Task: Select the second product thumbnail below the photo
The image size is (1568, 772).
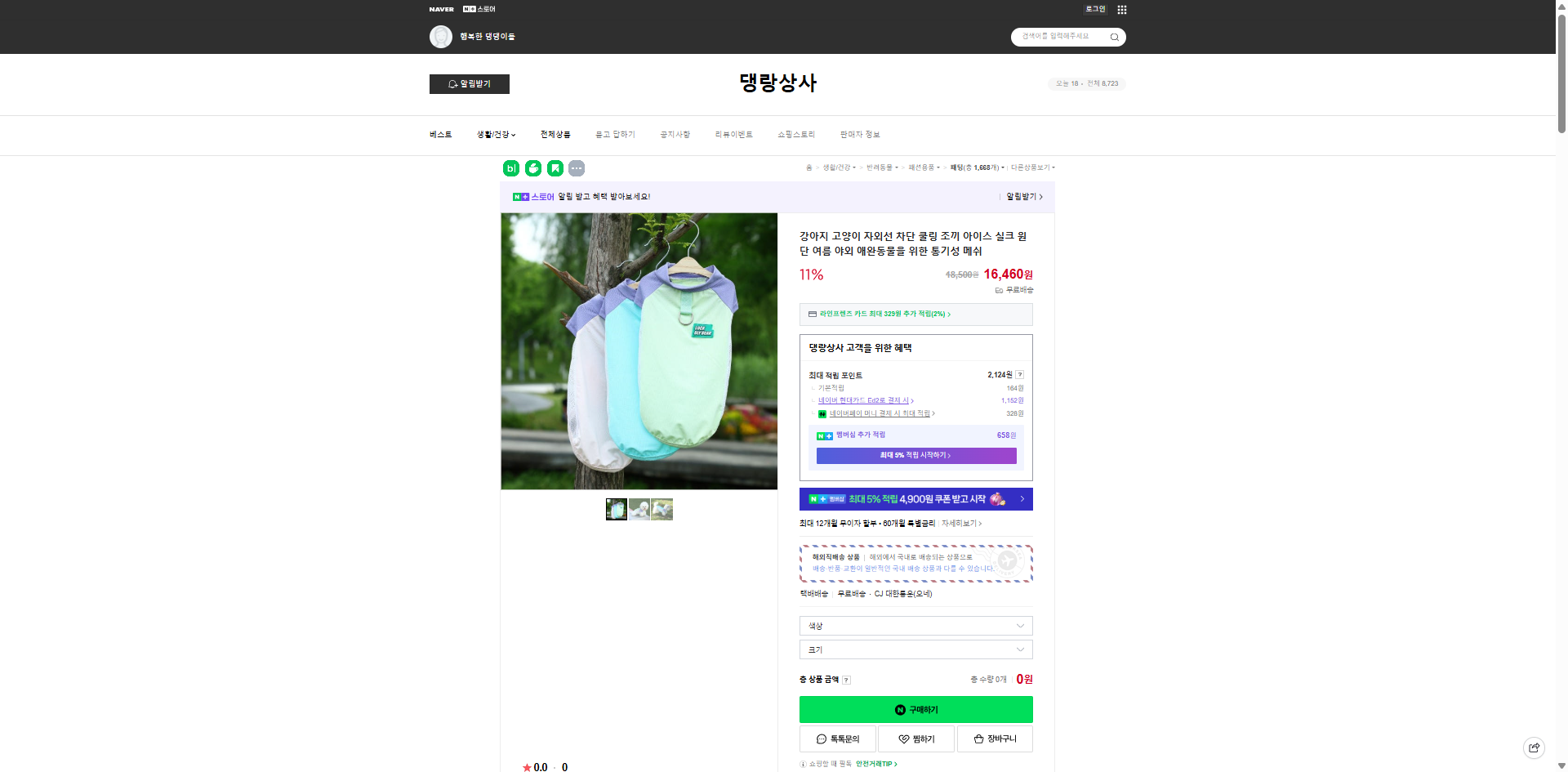Action: tap(639, 508)
